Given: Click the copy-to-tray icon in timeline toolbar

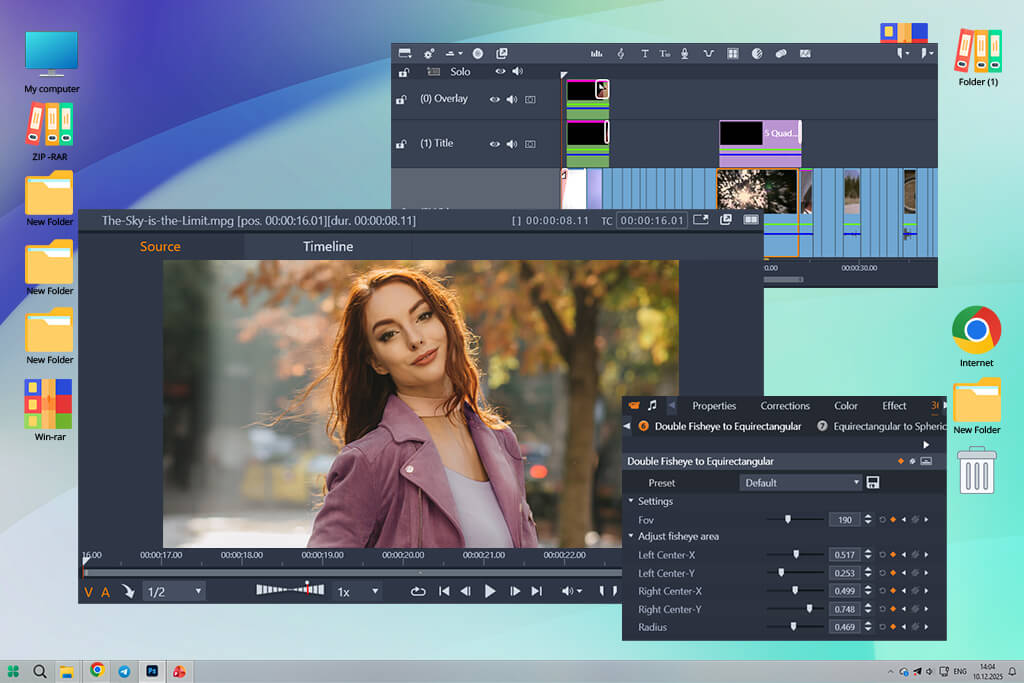Looking at the screenshot, I should pos(502,54).
